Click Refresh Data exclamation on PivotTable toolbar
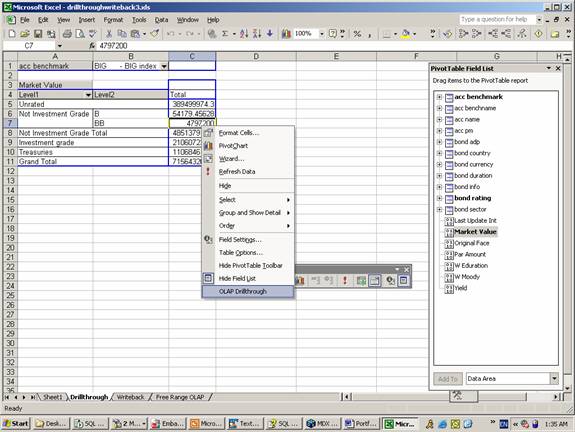This screenshot has height=432, width=575. pos(345,281)
